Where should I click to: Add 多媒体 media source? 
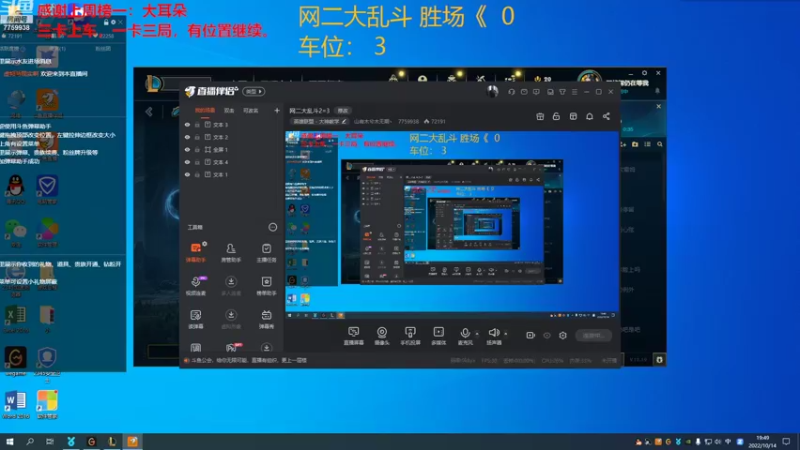click(x=438, y=336)
